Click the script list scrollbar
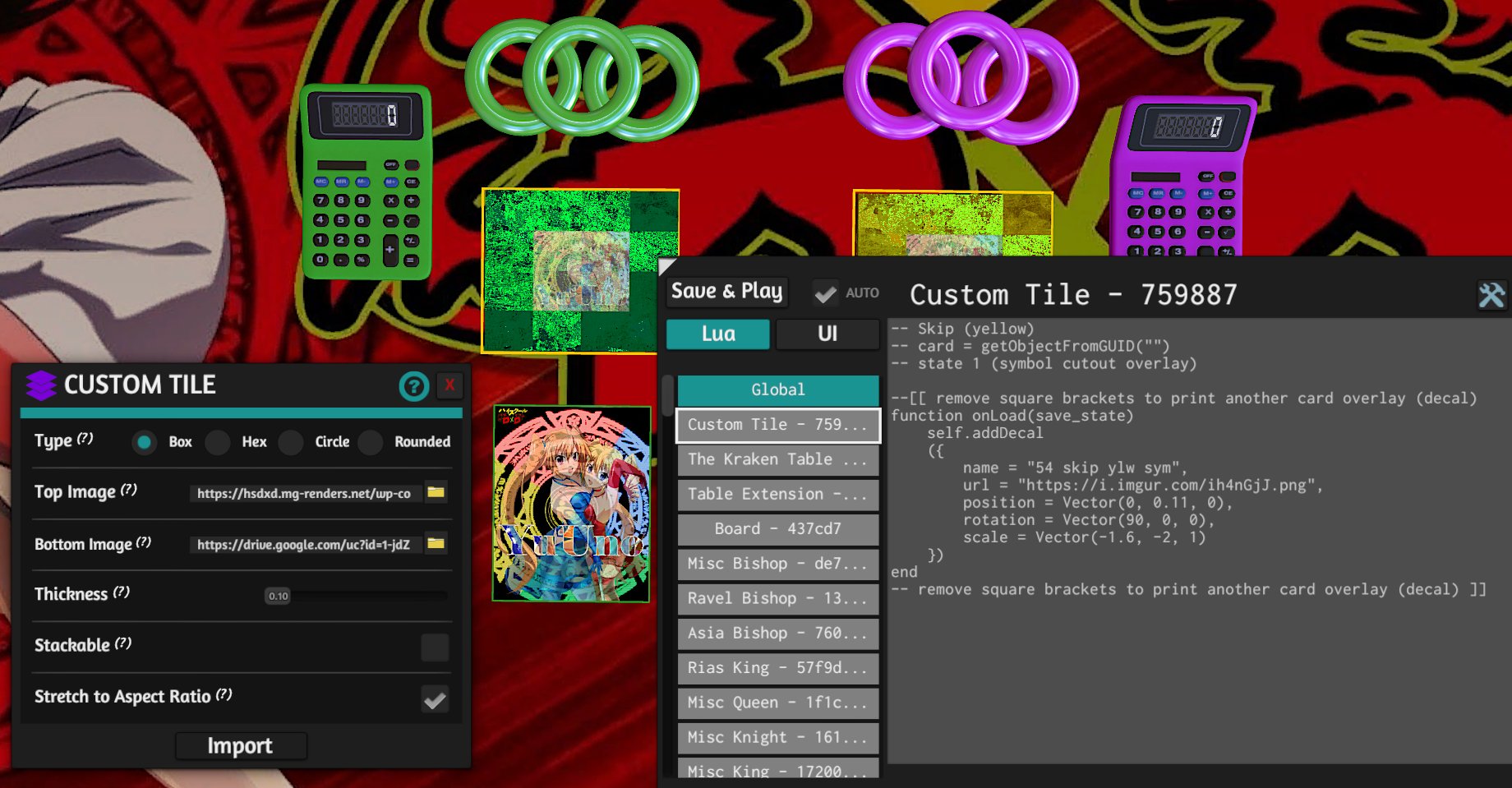This screenshot has height=788, width=1512. (x=668, y=396)
